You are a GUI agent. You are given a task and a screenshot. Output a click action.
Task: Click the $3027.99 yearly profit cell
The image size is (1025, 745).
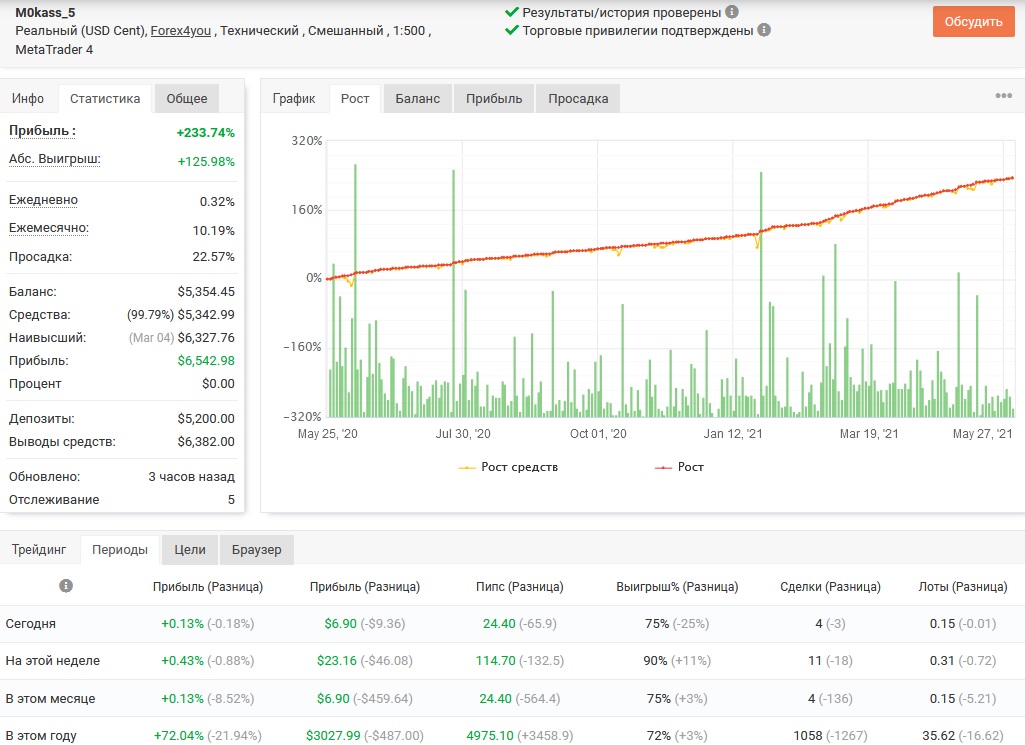point(333,735)
